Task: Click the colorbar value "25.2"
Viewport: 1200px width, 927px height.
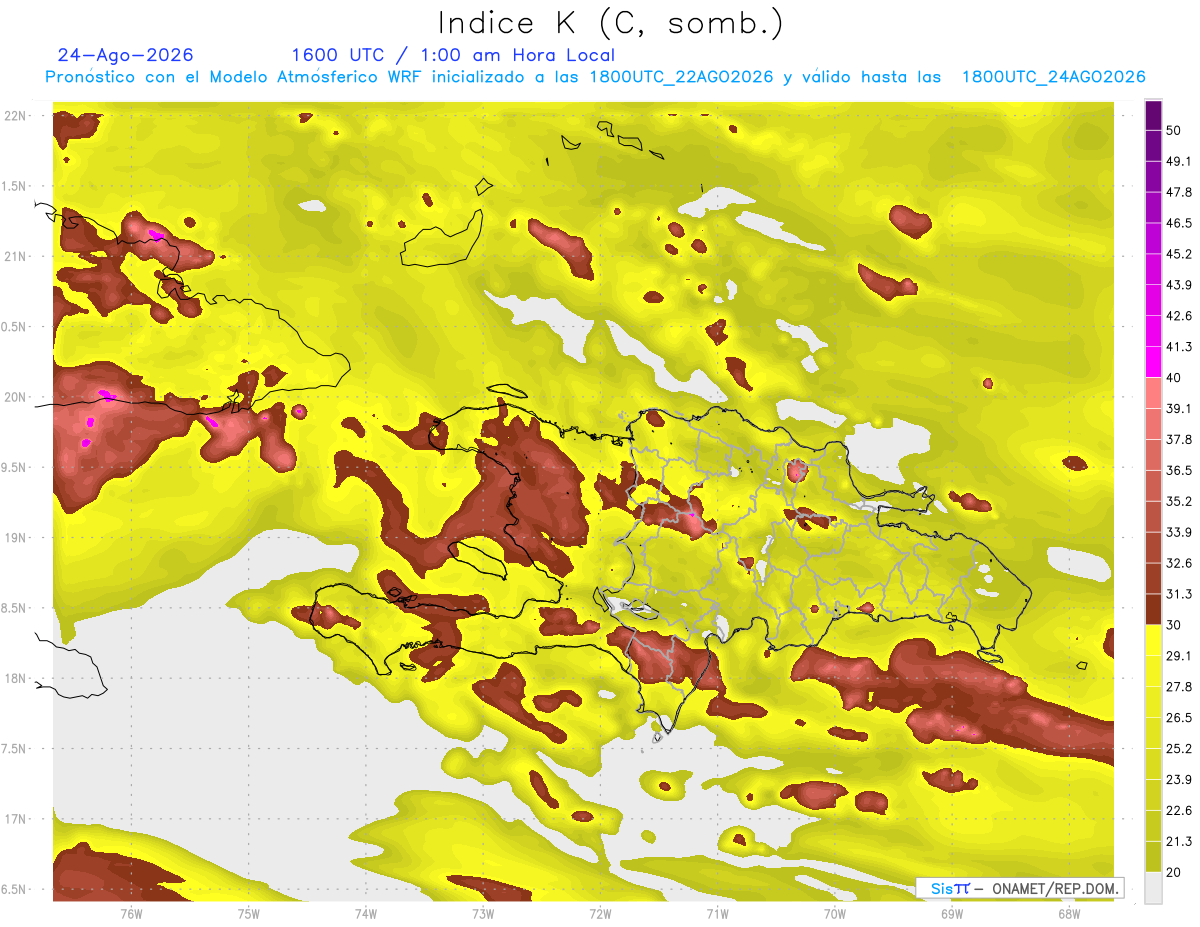Action: tap(1178, 749)
